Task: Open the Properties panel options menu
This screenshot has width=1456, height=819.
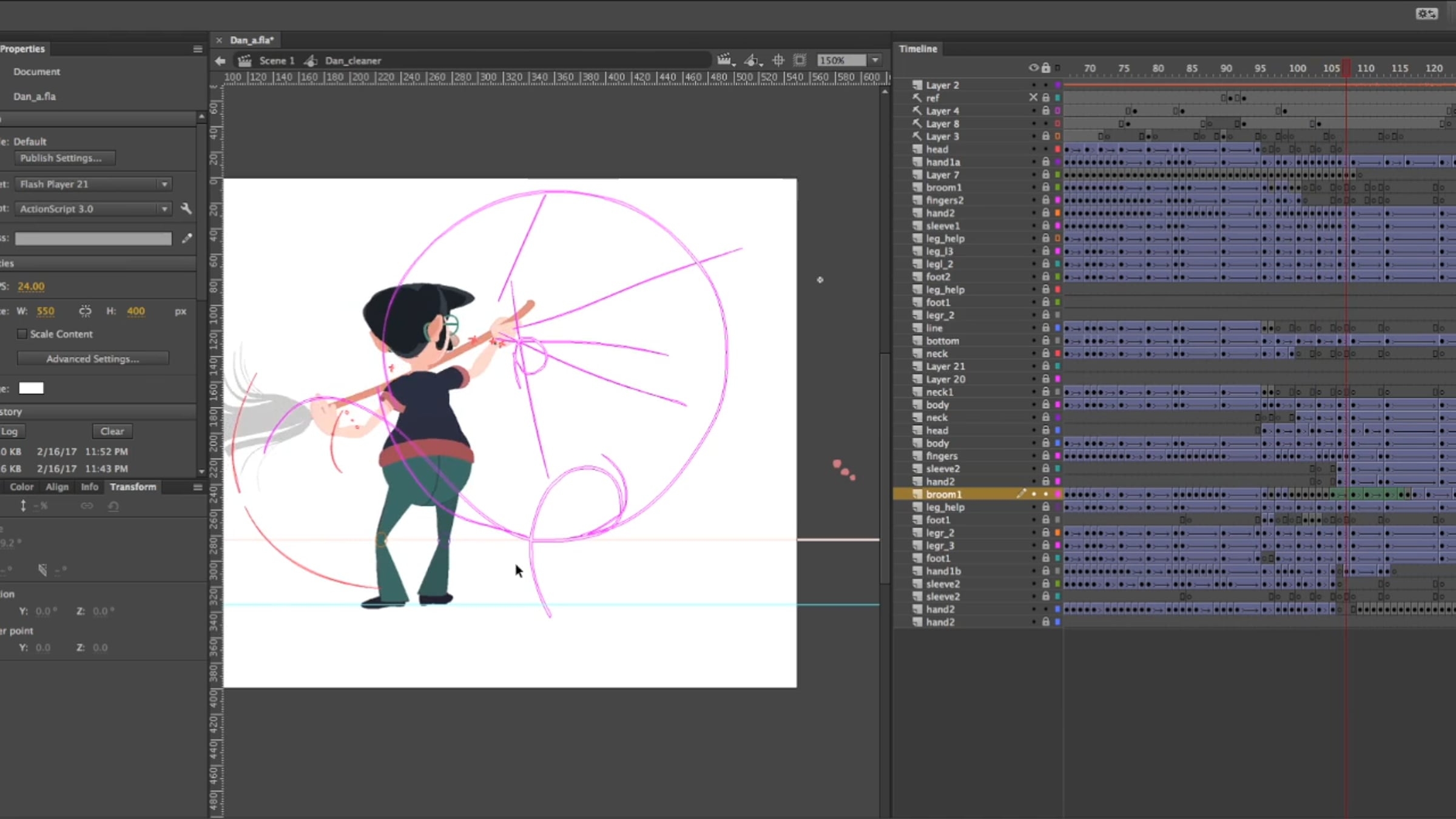Action: [198, 49]
